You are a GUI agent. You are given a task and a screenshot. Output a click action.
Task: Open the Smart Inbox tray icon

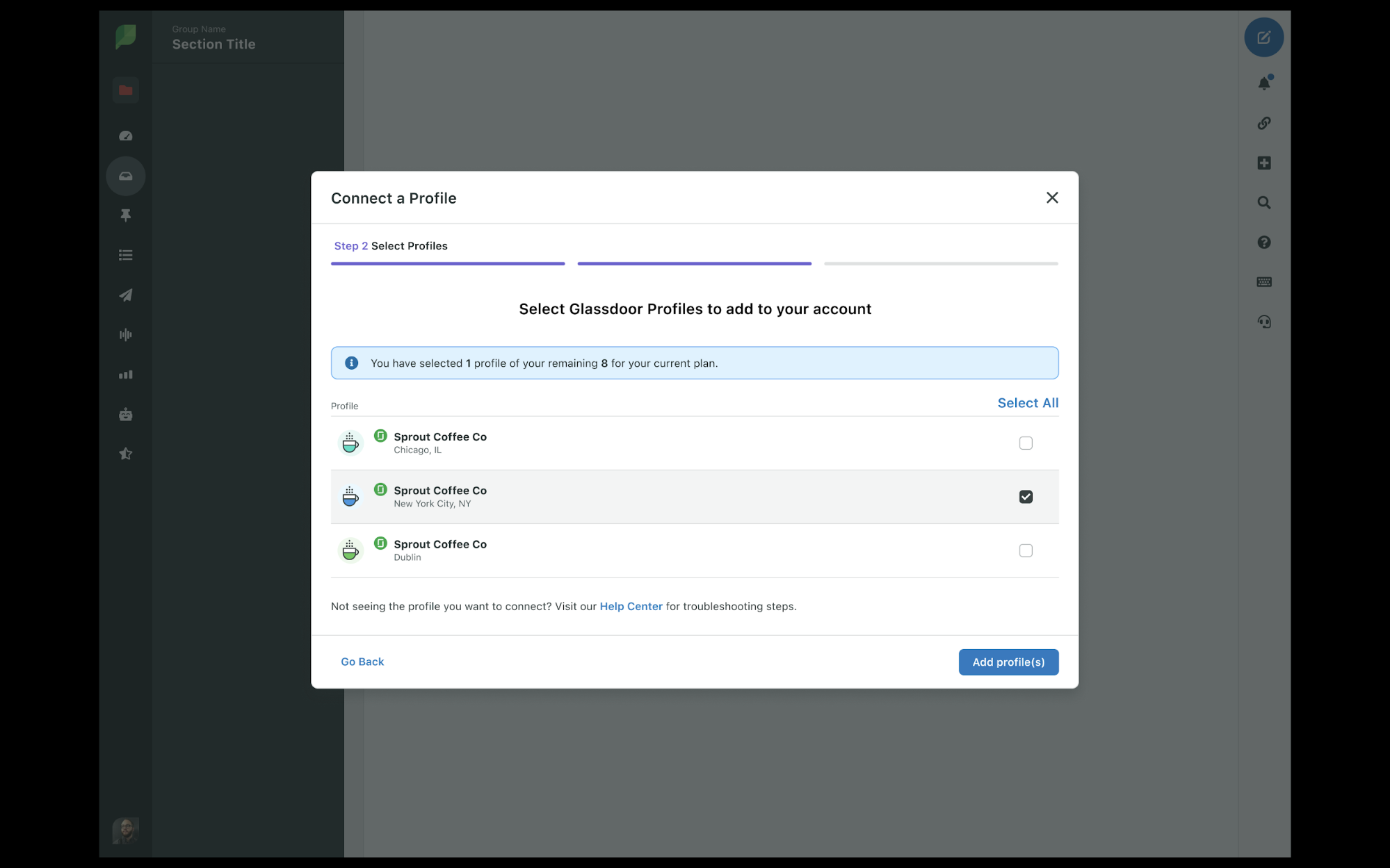(x=125, y=176)
